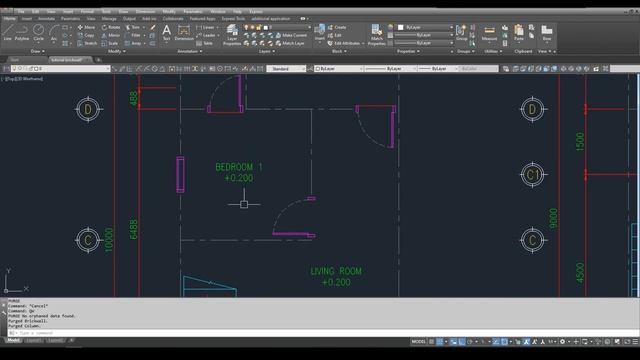Screen dimensions: 640x360
Task: Select the Polyline tool
Action: [x=22, y=32]
